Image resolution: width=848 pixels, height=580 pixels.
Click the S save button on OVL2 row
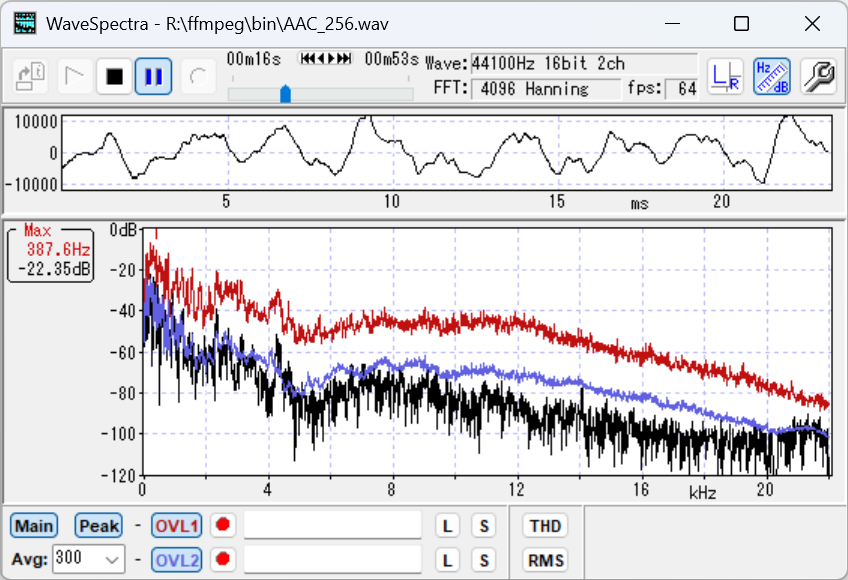(484, 560)
